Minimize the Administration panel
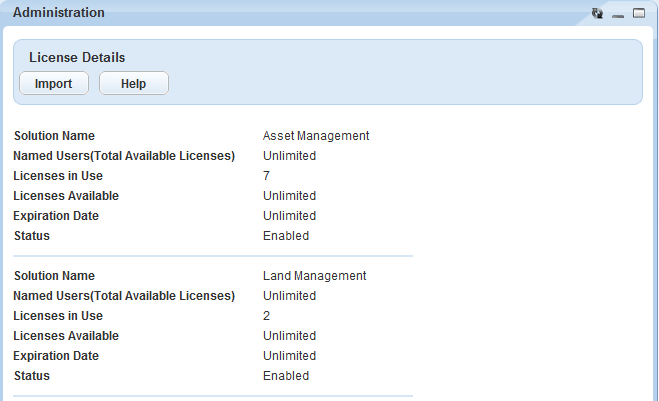The height and width of the screenshot is (401, 659). [x=618, y=14]
